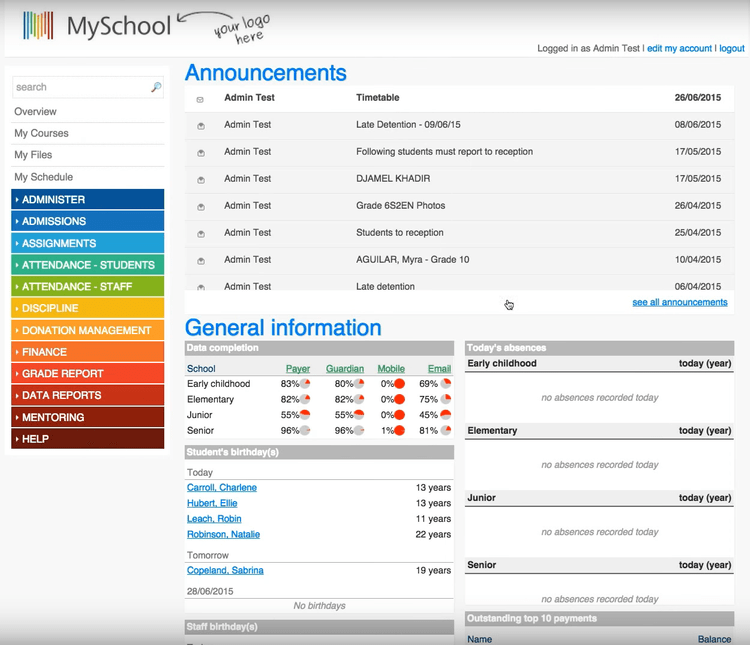Expand the FINANCE menu section

[x=88, y=352]
